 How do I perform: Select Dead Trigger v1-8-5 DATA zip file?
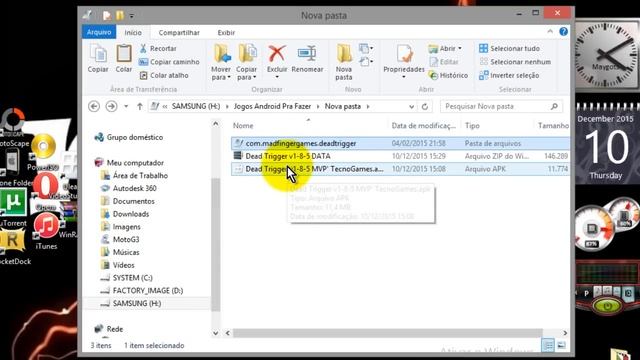coord(400,156)
